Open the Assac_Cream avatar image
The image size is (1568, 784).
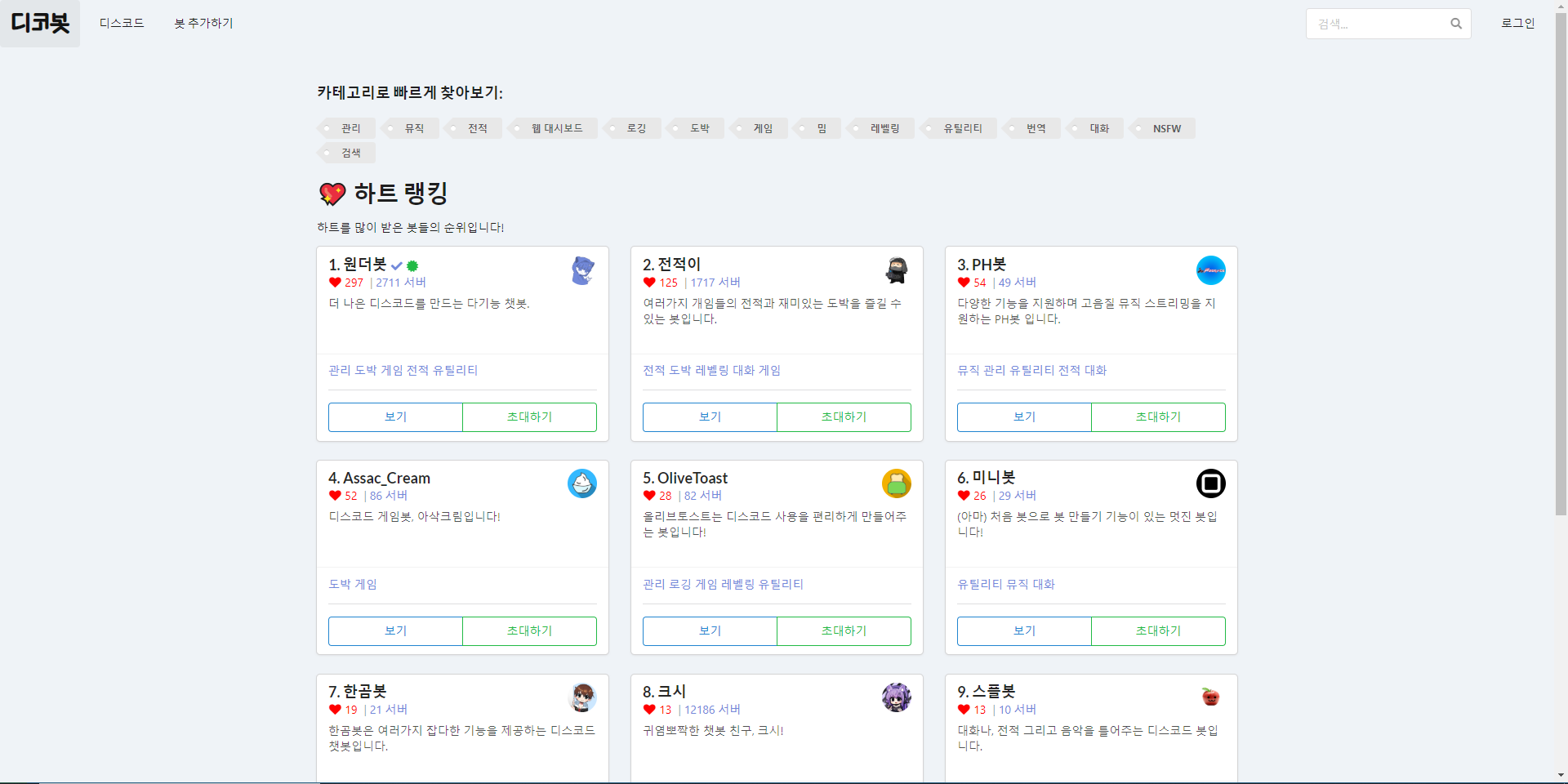coord(582,483)
